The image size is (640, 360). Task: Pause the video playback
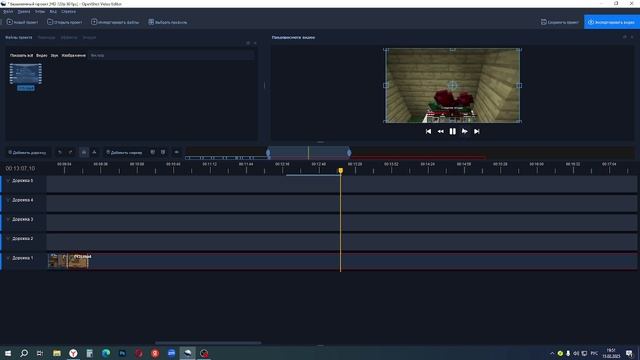(x=452, y=131)
